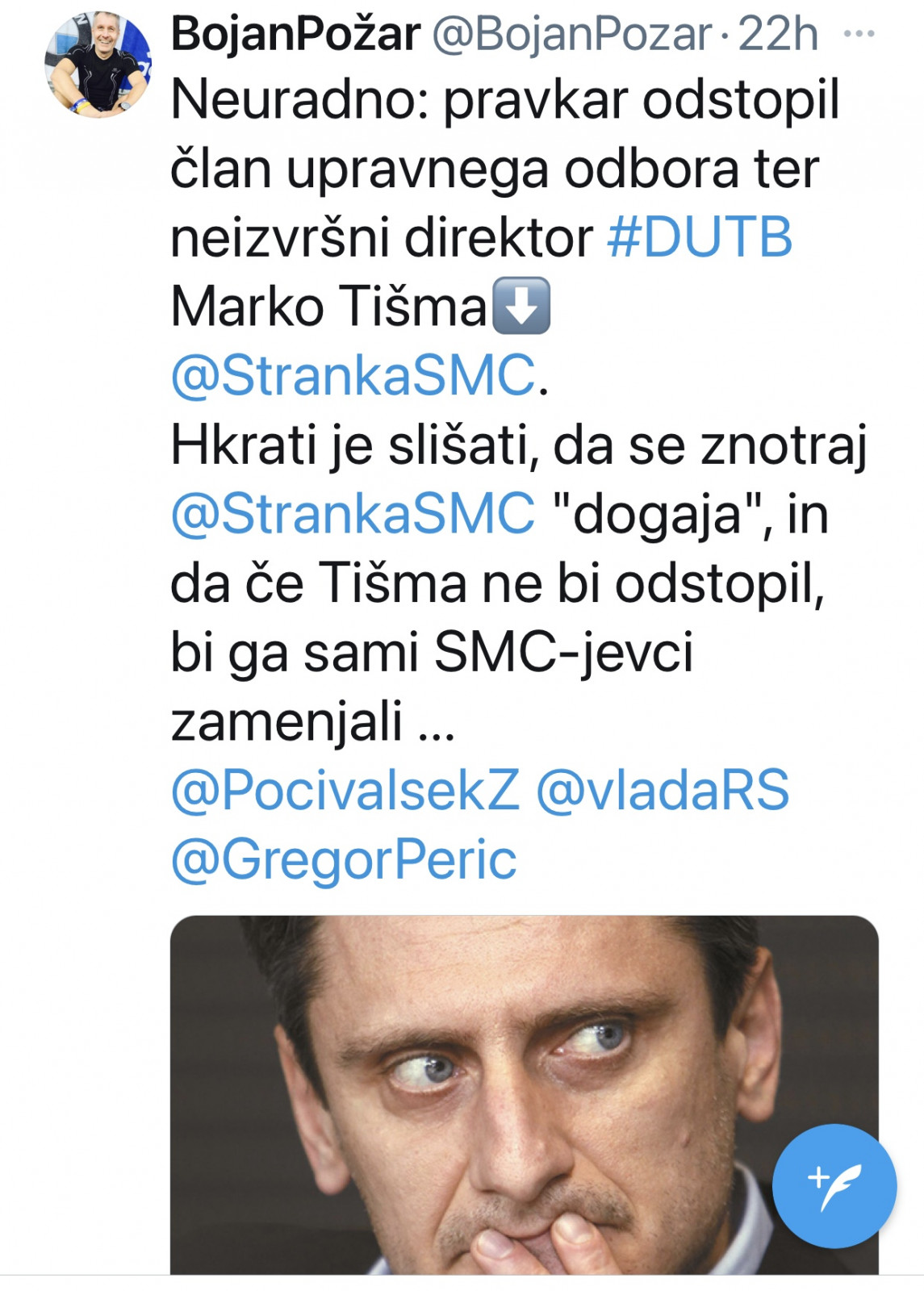Screen dimensions: 924x1291
Task: Visit the @PocivalsekZ profile mention
Action: pos(345,789)
